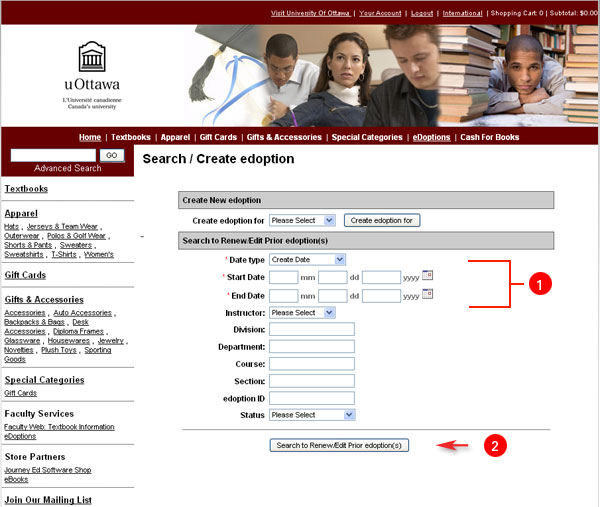Click the Journey Ed Software Shop link
Screen dimensions: 600x507
tap(47, 470)
